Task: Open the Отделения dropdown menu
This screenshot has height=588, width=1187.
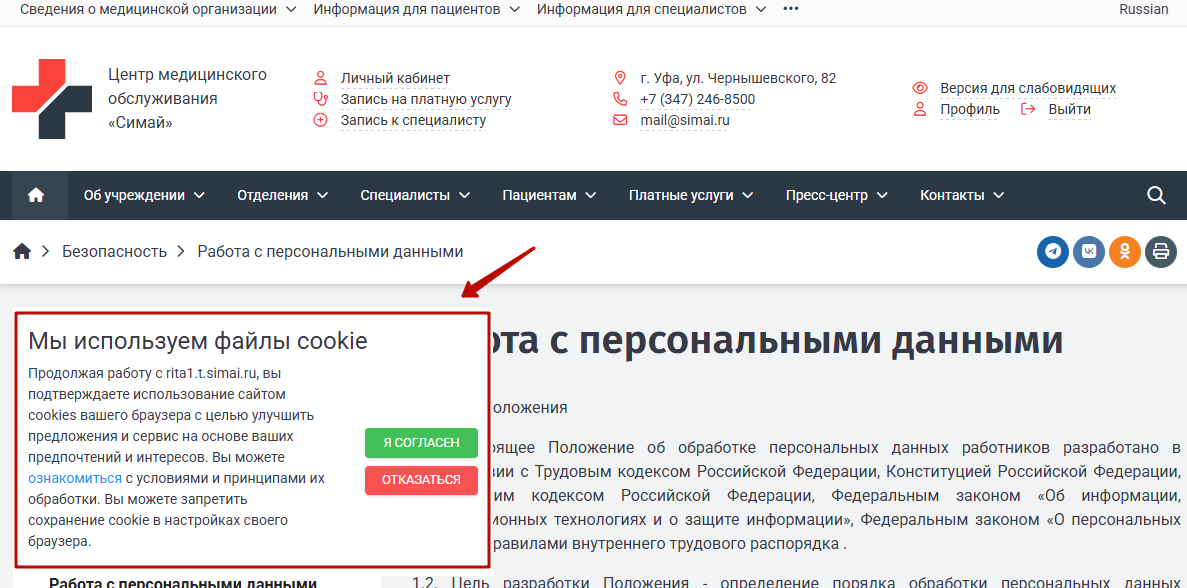Action: tap(282, 195)
